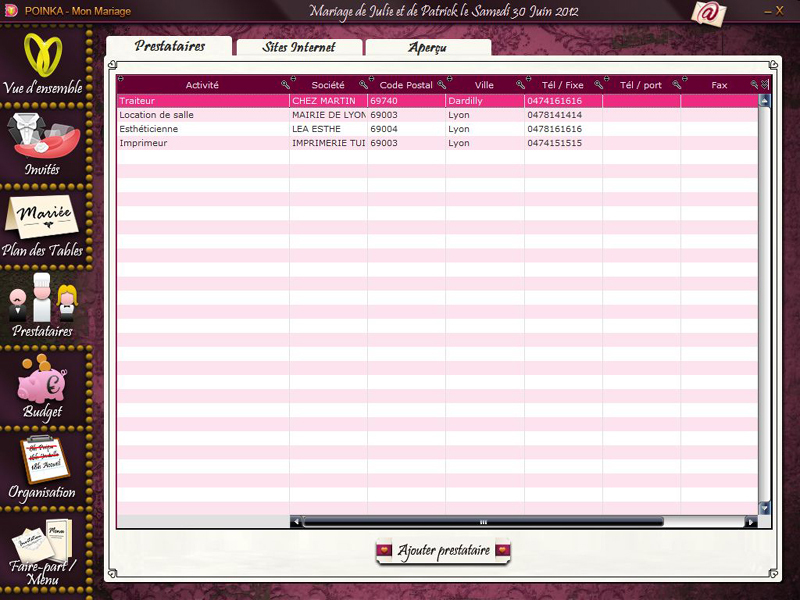Click the Ajouter prestataire button
Screen dimensions: 800x600
[443, 551]
